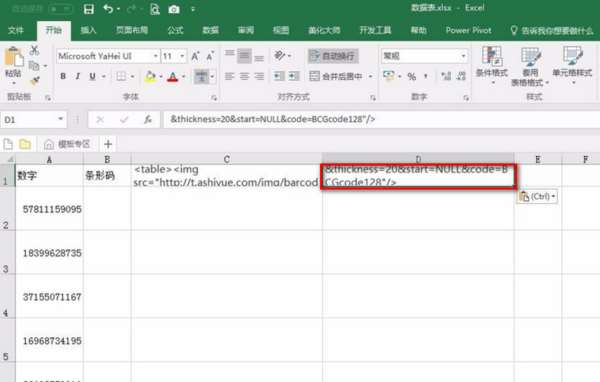600x382 pixels.
Task: Click the Paste Options Ctrl button
Action: click(x=537, y=196)
